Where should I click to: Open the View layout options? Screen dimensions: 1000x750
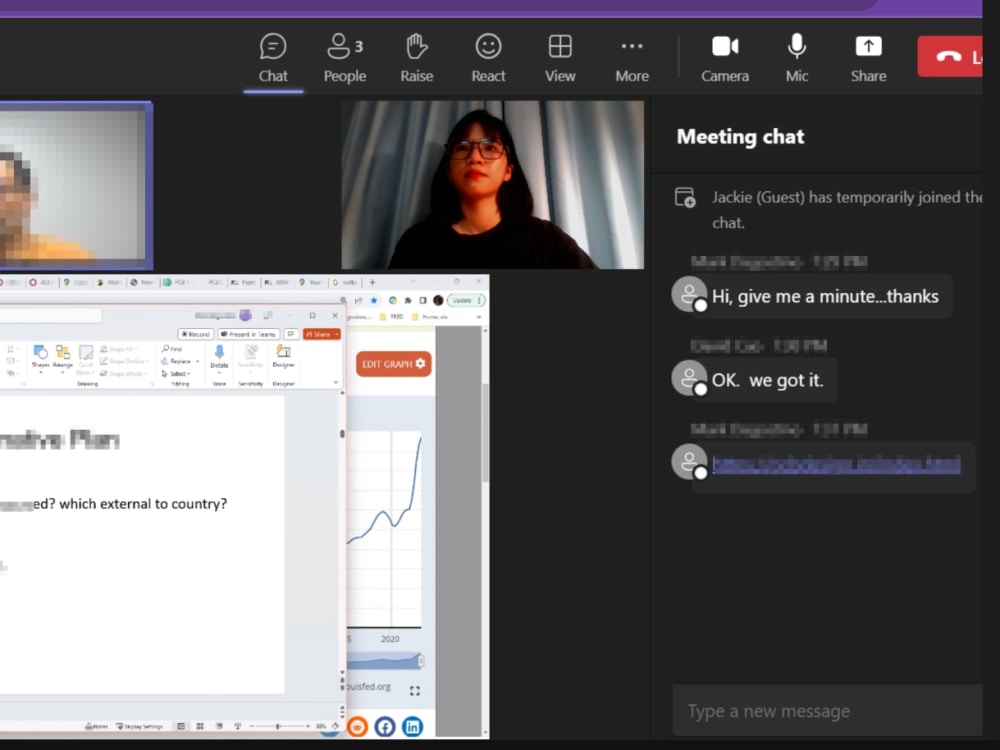point(560,58)
